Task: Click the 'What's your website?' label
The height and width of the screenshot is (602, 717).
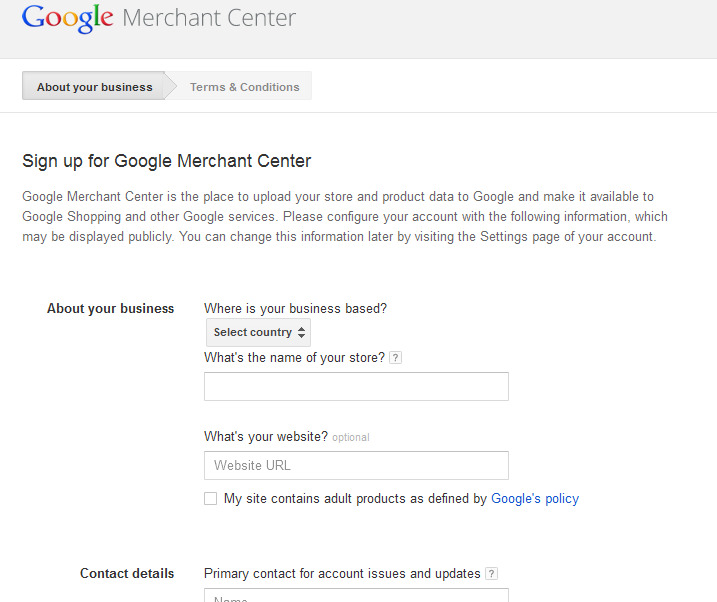Action: 265,436
